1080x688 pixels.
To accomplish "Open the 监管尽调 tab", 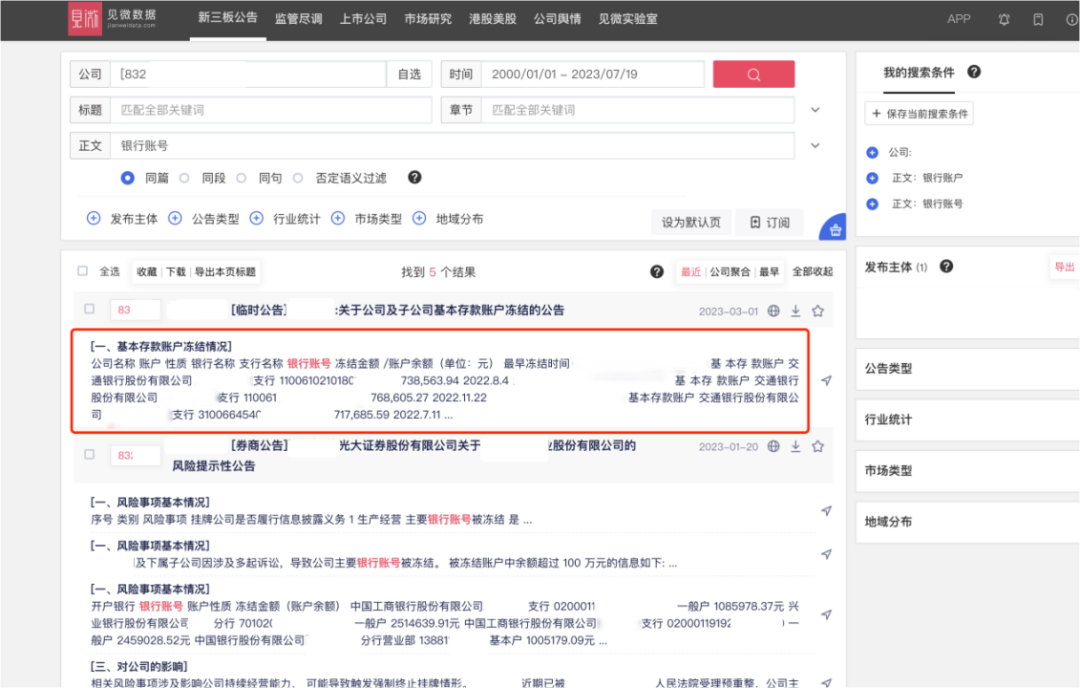I will click(298, 19).
